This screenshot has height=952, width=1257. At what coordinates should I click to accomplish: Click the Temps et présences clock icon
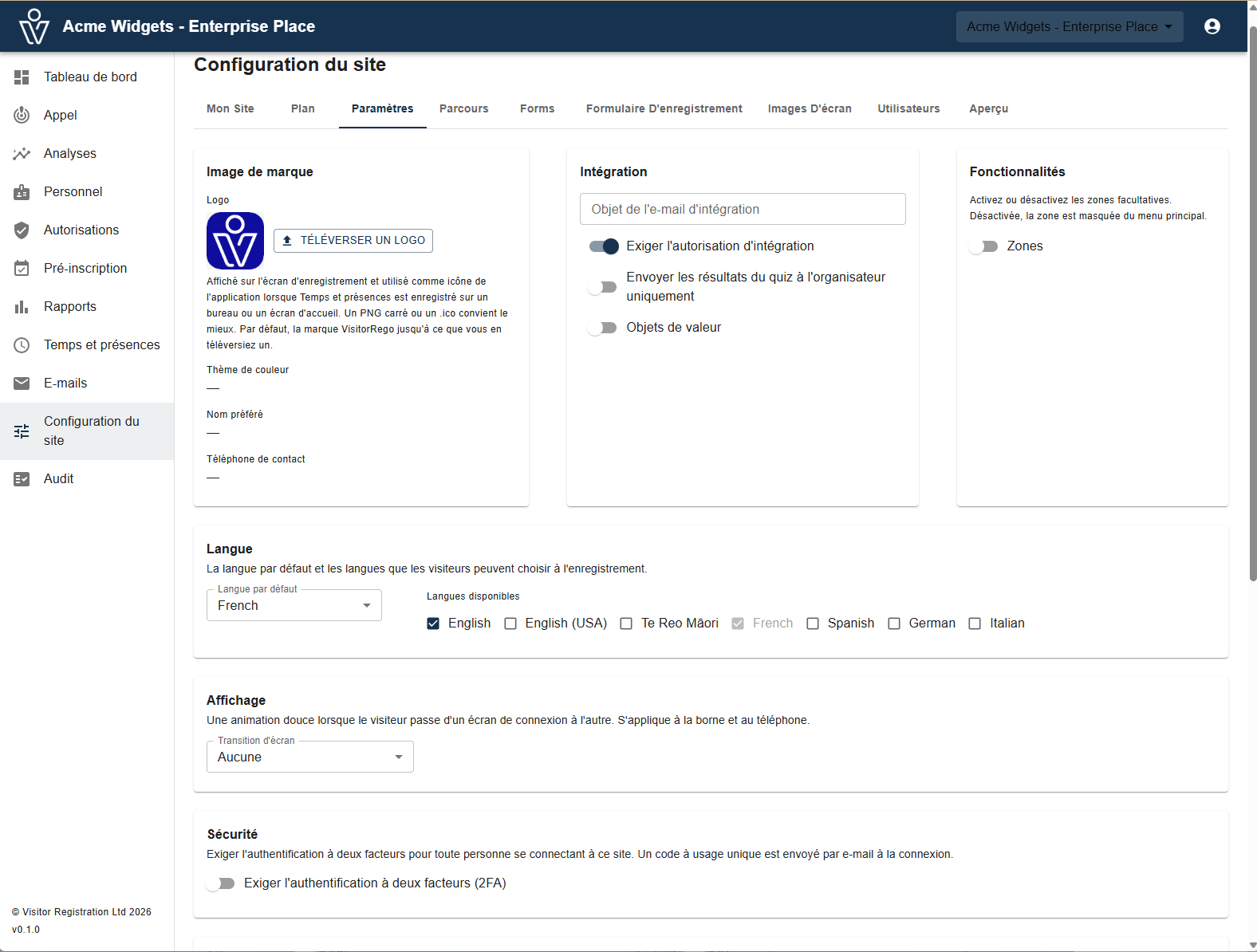[22, 344]
